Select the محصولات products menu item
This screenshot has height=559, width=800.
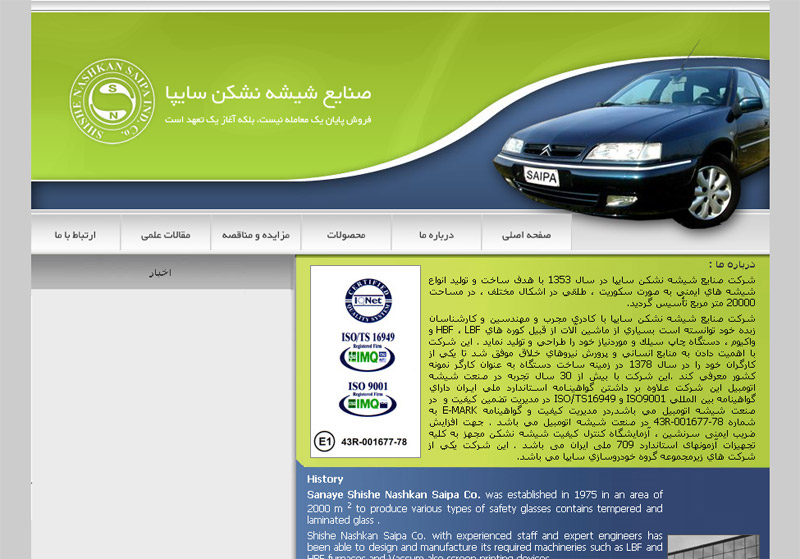click(x=346, y=235)
